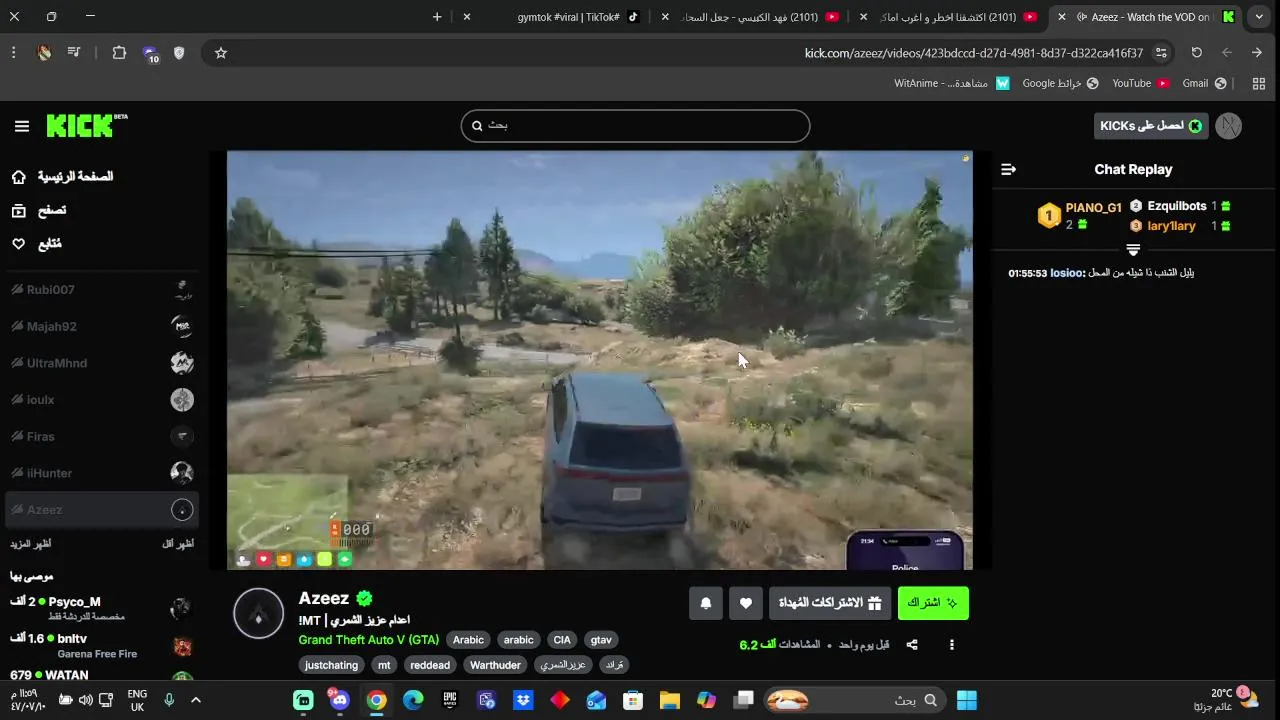Collapse the Chat Replay panel
The width and height of the screenshot is (1280, 720).
[1008, 170]
